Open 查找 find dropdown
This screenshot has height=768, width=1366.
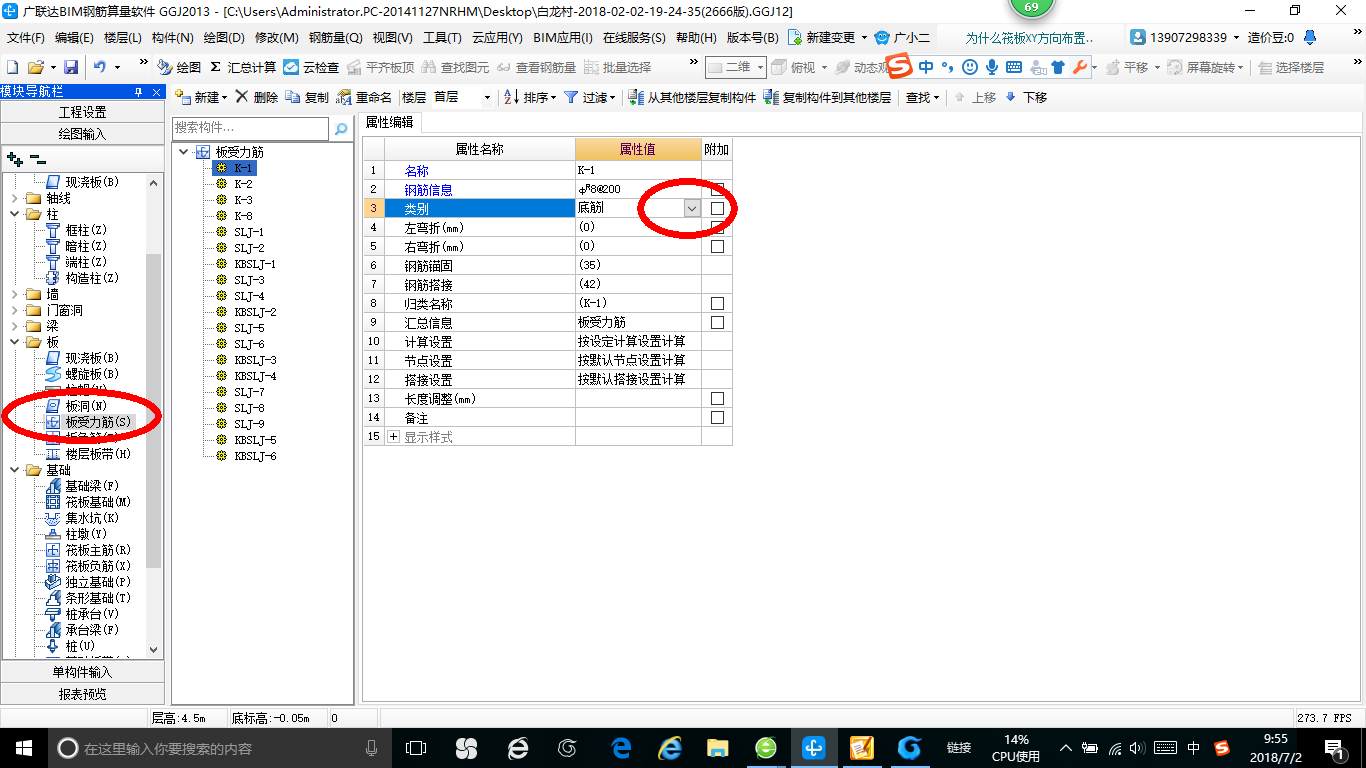[922, 97]
